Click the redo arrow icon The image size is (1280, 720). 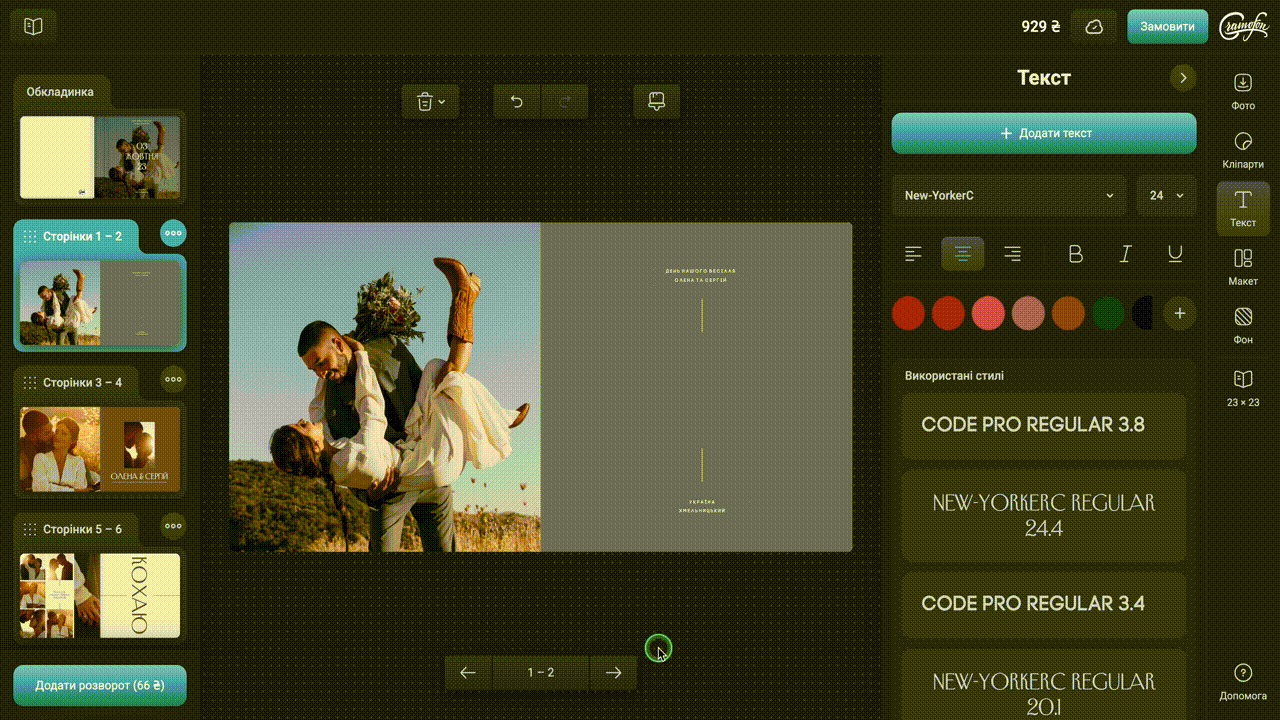tap(565, 101)
